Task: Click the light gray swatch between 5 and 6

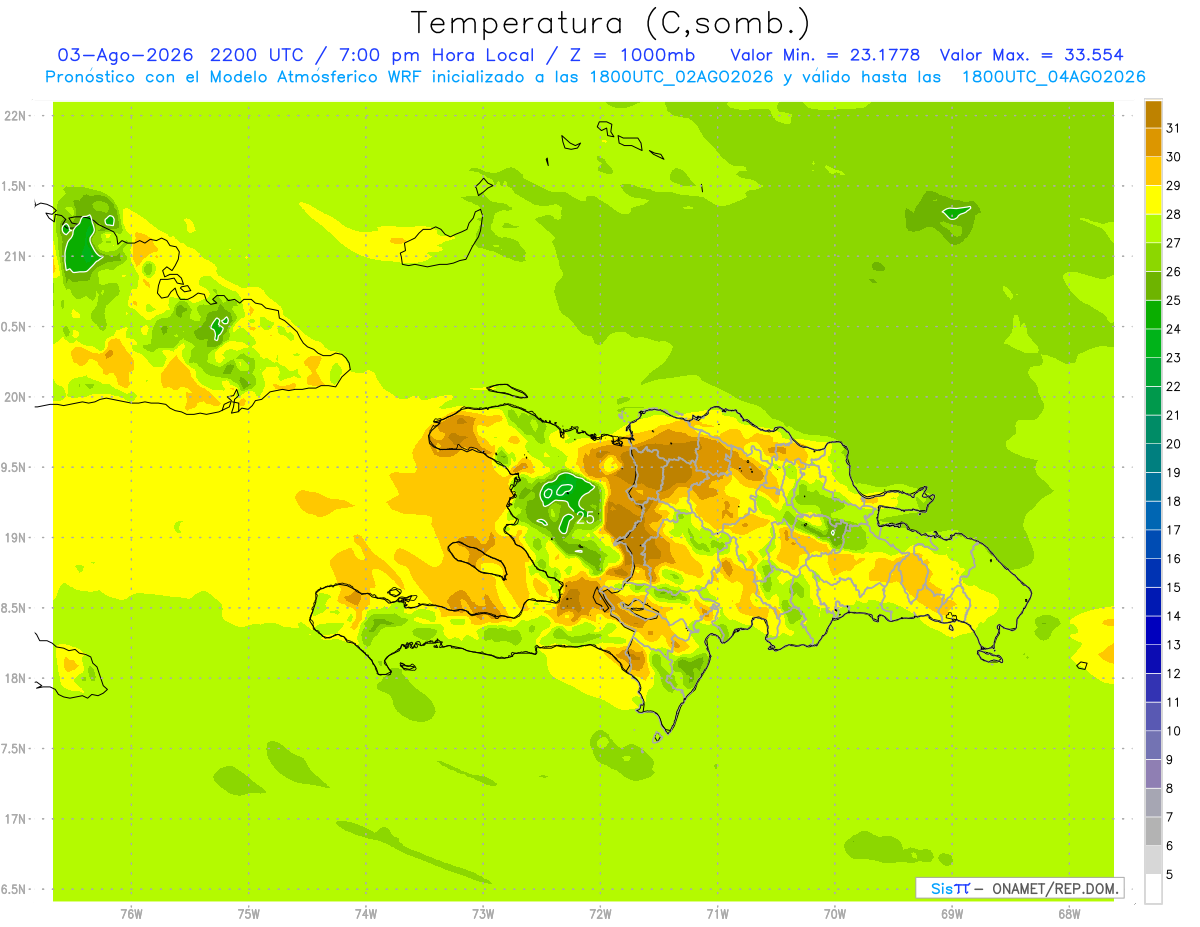Action: tap(1153, 860)
